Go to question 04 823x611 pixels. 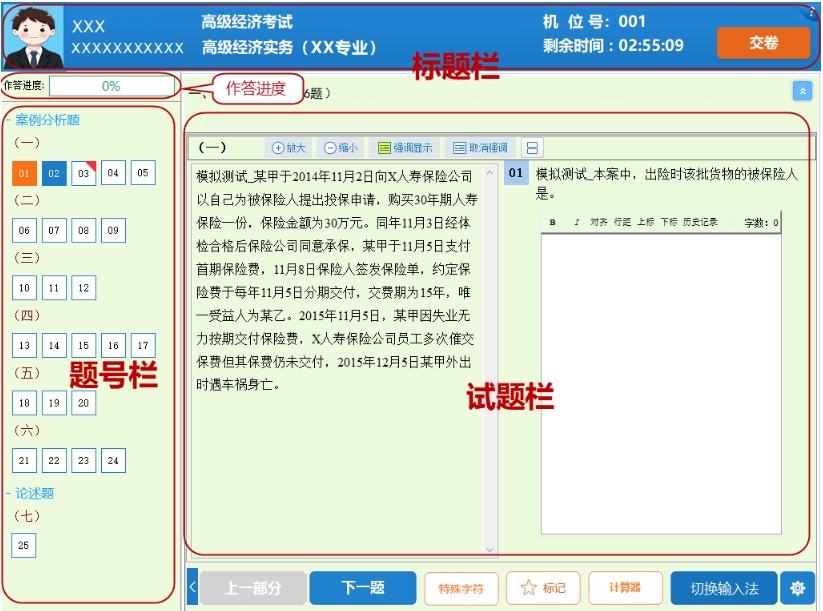point(113,173)
